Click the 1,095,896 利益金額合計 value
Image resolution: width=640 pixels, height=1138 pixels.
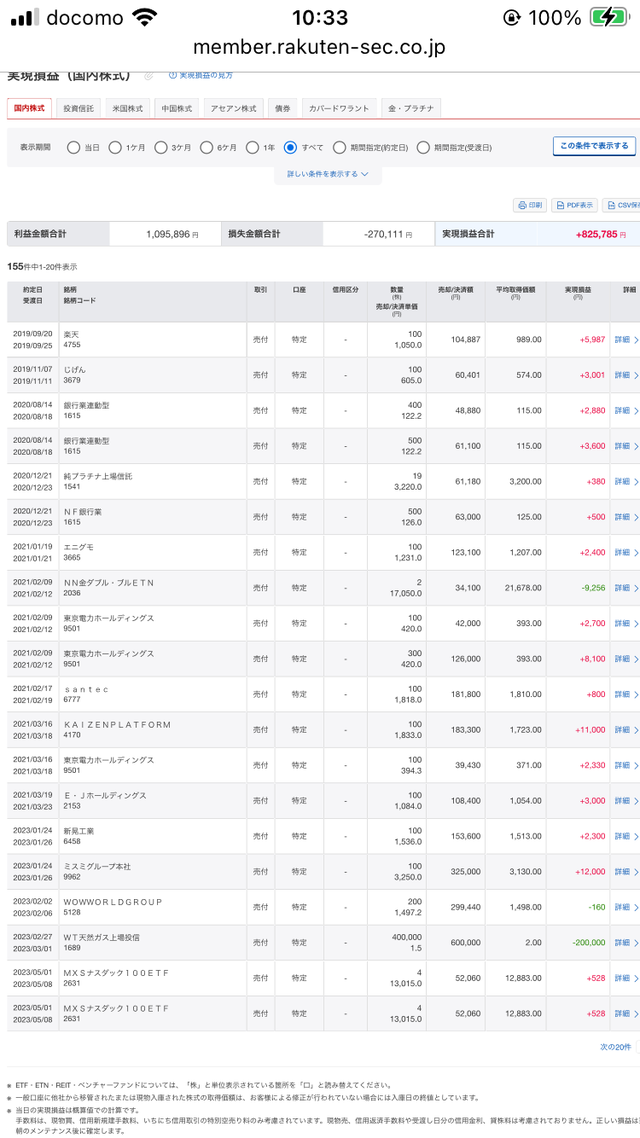[172, 235]
